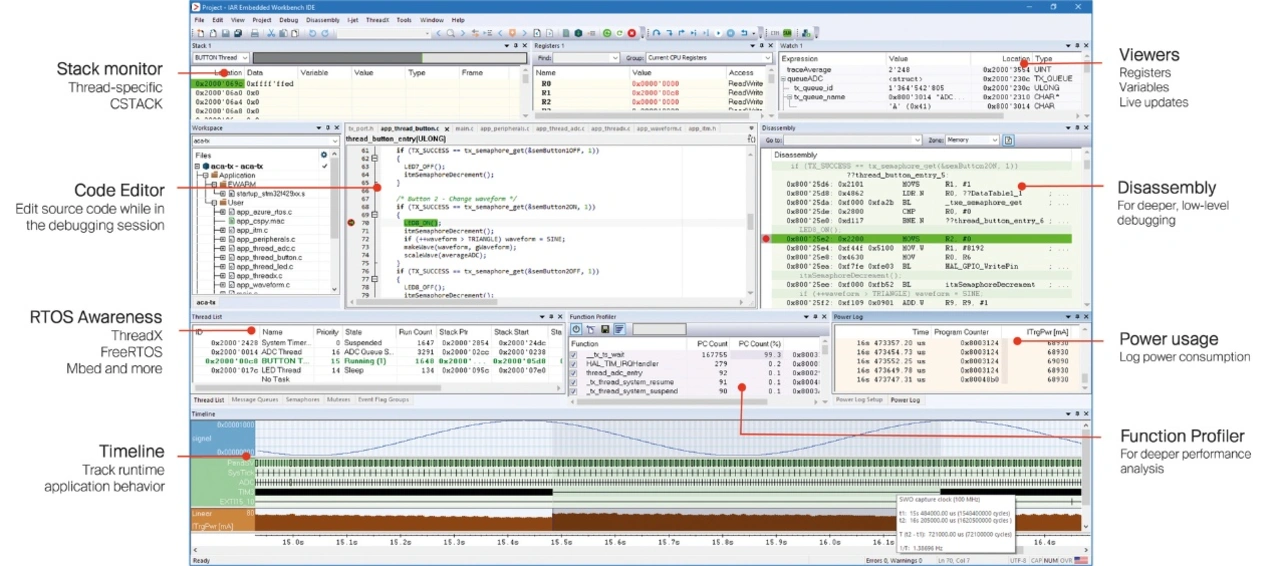This screenshot has width=1280, height=566.
Task: Click the Function Profiler power enable icon
Action: pos(576,329)
